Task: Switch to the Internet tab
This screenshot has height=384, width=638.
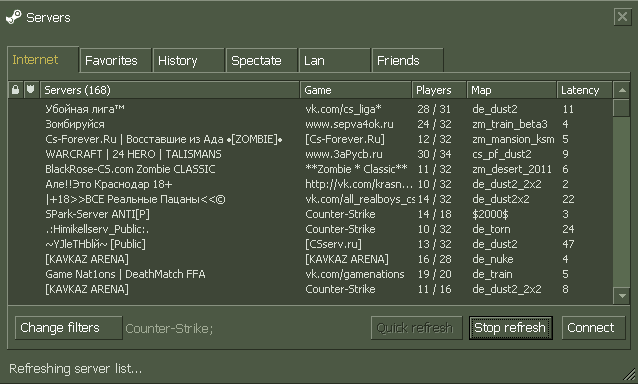Action: coord(43,60)
